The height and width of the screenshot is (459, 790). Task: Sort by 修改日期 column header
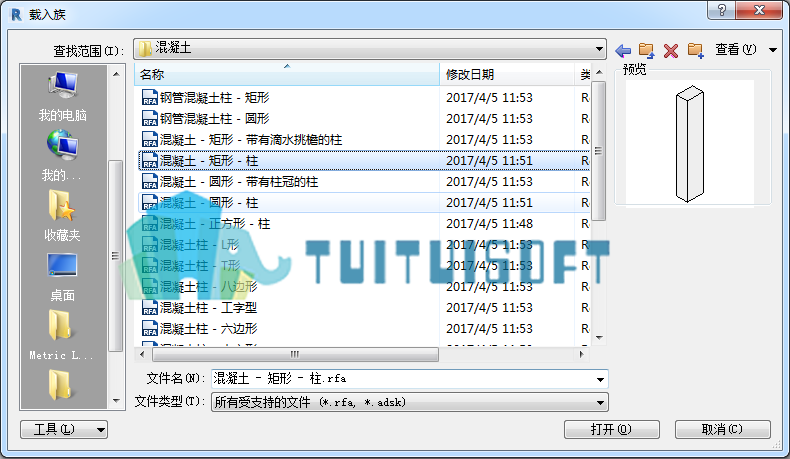pyautogui.click(x=507, y=75)
